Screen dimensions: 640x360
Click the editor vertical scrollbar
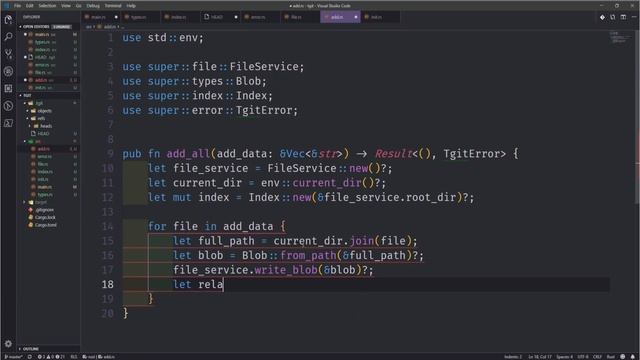click(x=637, y=116)
